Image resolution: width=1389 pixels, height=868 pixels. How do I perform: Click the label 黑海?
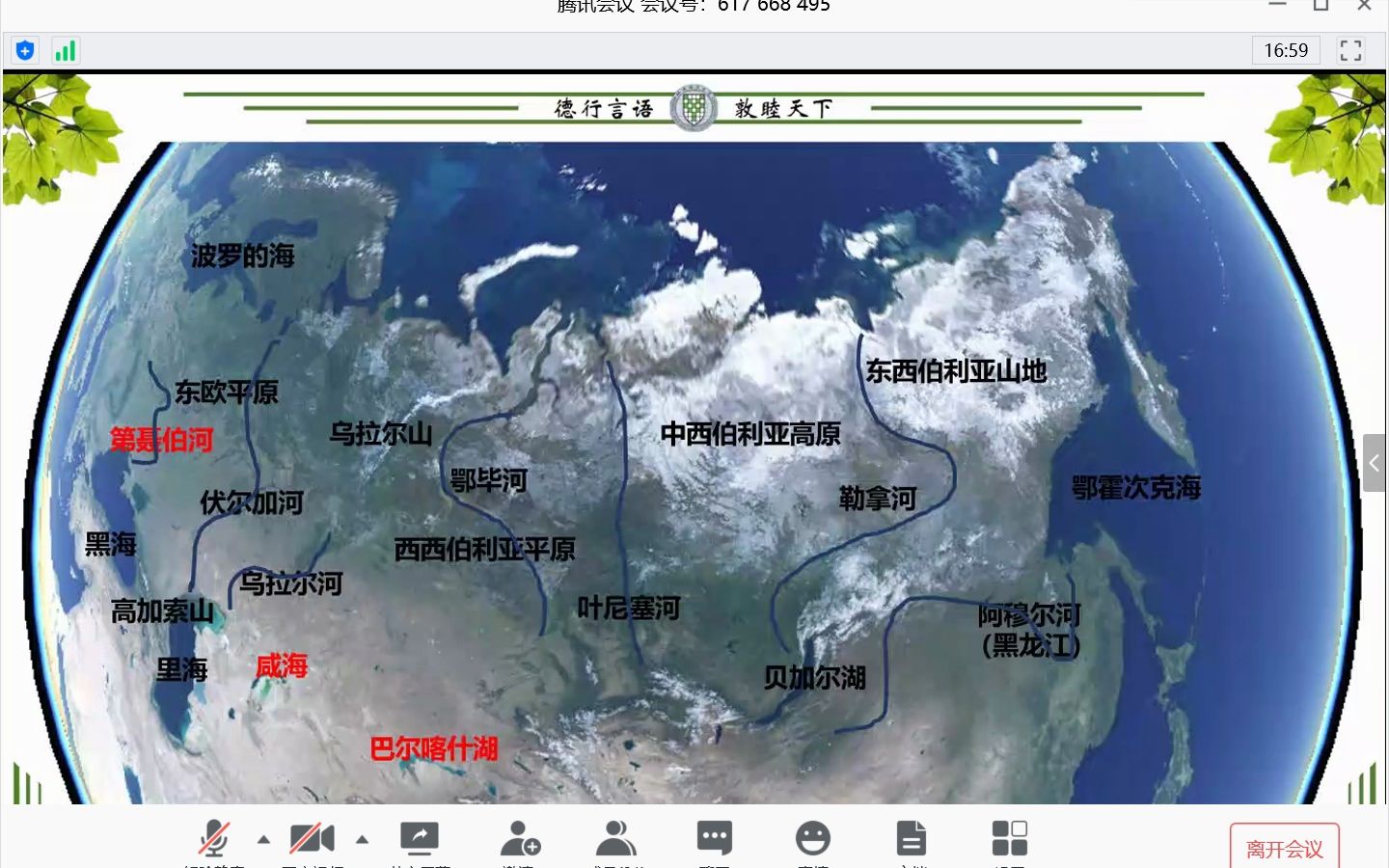coord(111,545)
